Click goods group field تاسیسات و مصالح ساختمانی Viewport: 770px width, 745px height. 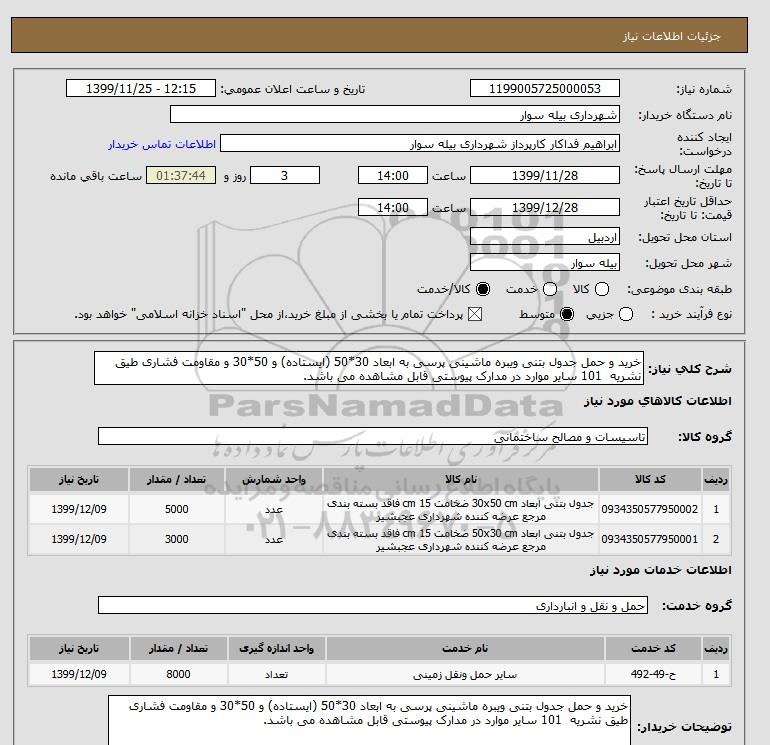(373, 436)
